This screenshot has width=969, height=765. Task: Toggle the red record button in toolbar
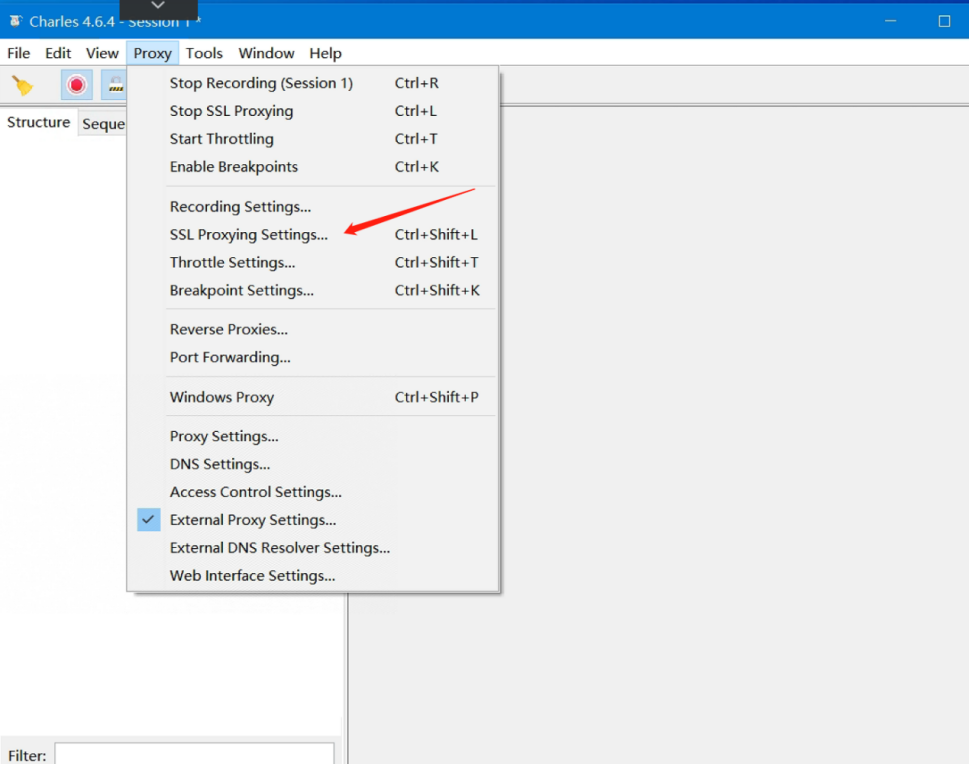coord(77,85)
